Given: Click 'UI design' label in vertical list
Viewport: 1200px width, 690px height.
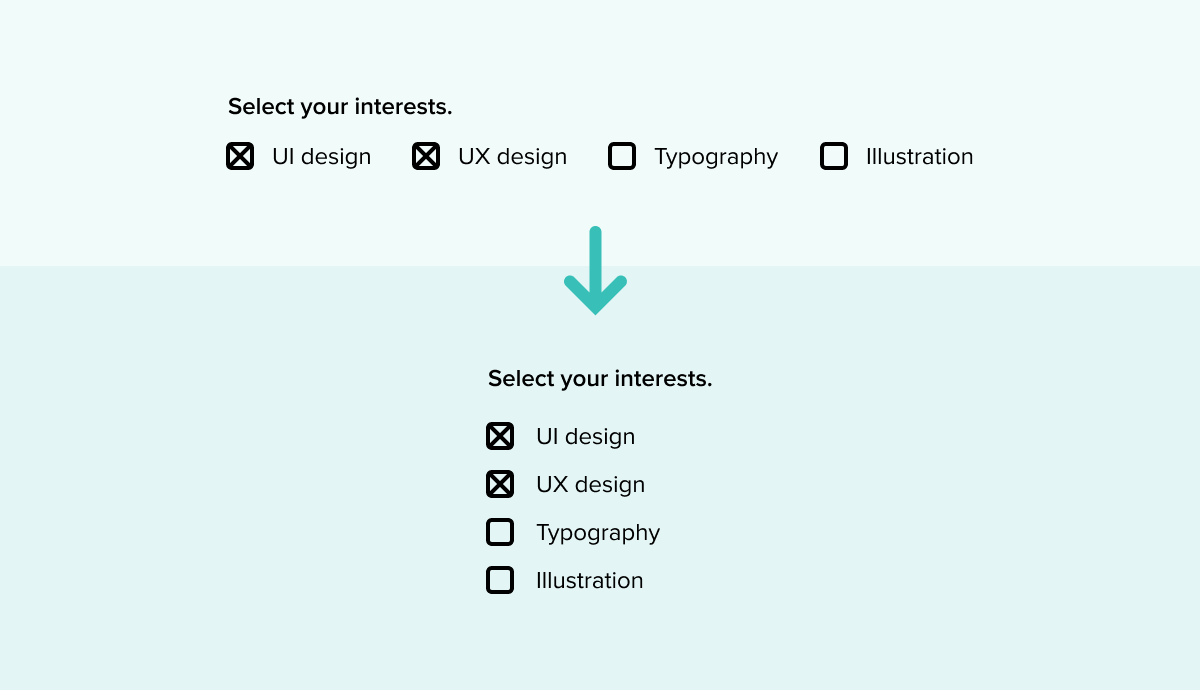Looking at the screenshot, I should pos(585,437).
